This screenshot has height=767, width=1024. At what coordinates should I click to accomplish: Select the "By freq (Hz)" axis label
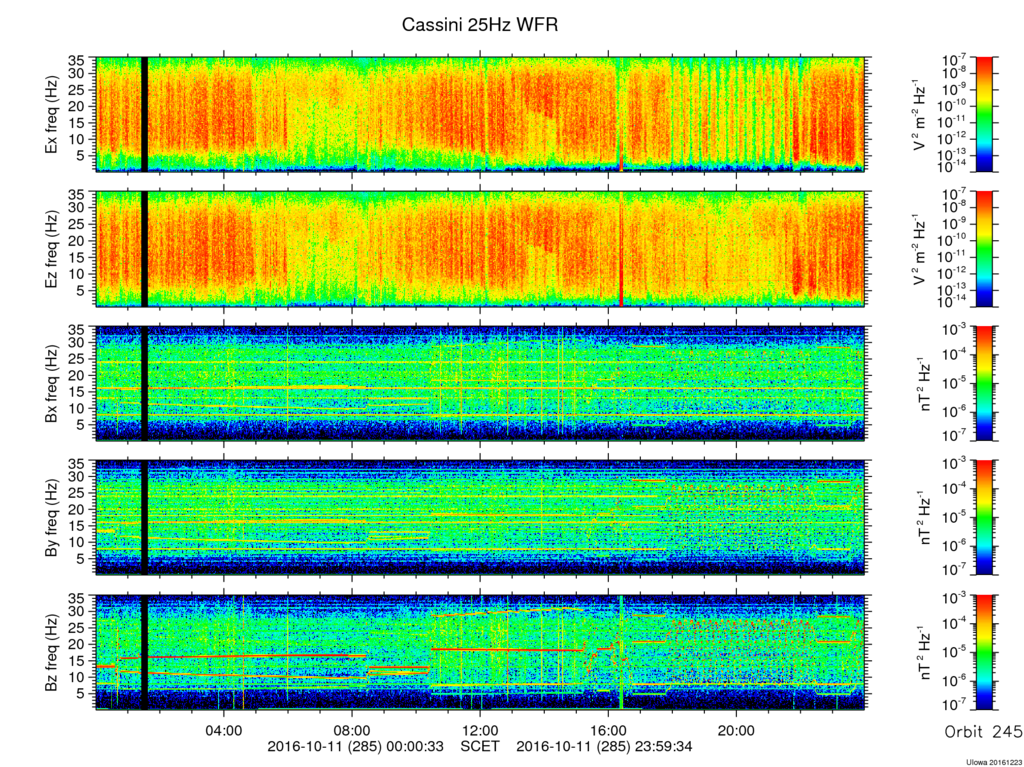(x=51, y=517)
